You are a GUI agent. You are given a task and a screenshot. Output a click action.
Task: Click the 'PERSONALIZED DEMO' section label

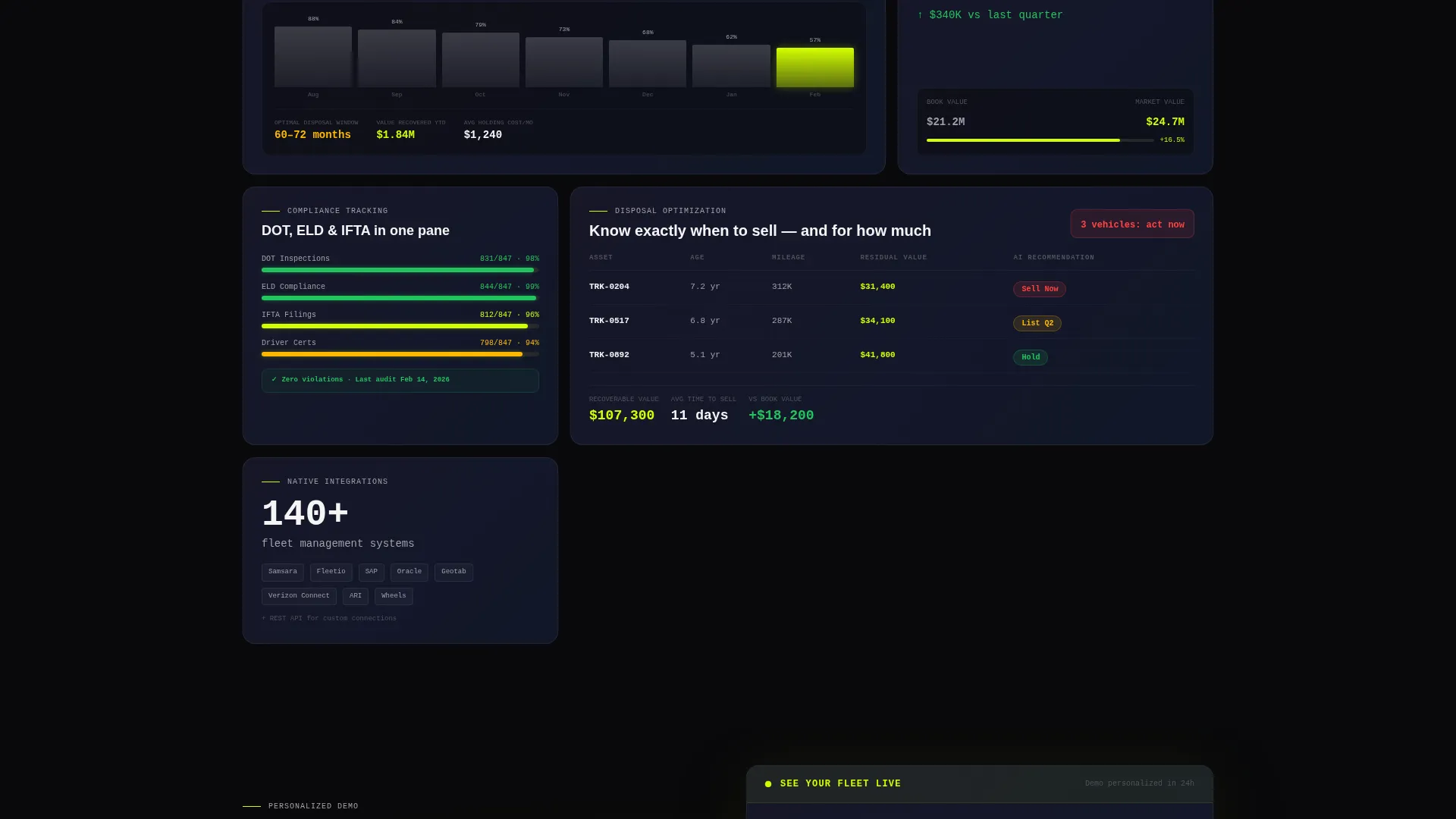313,807
